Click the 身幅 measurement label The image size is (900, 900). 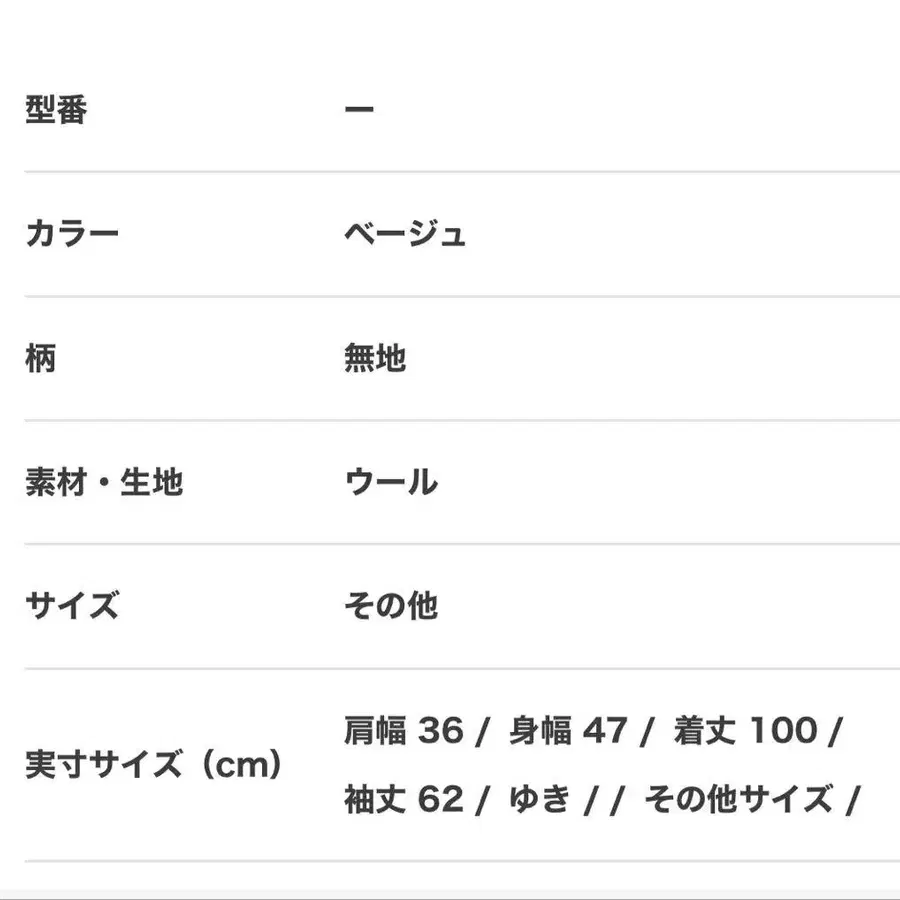tap(539, 732)
